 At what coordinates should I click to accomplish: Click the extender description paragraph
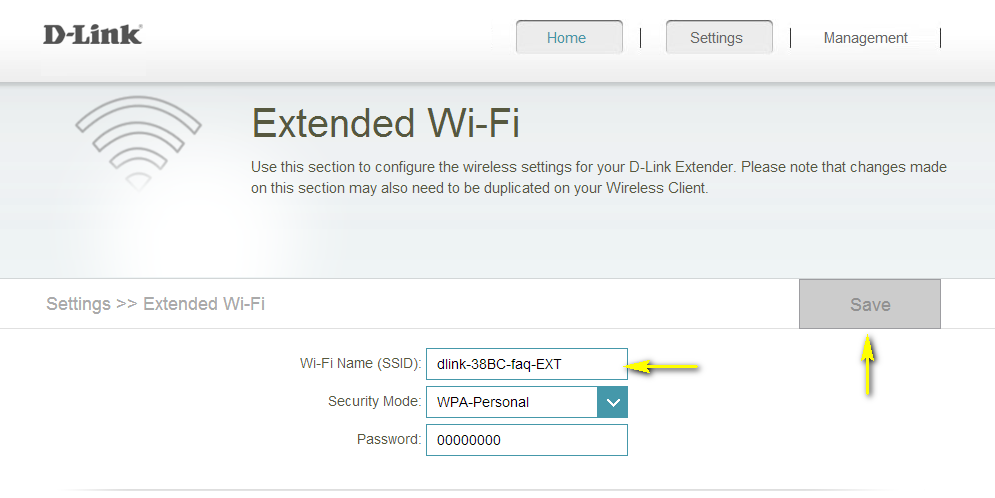click(598, 177)
